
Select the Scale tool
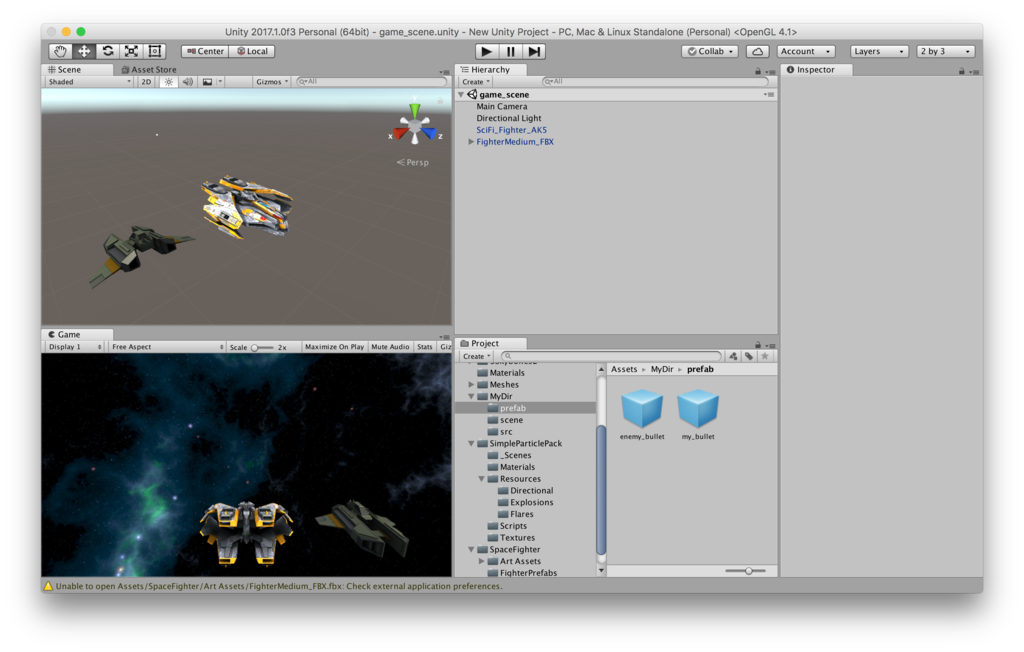131,51
